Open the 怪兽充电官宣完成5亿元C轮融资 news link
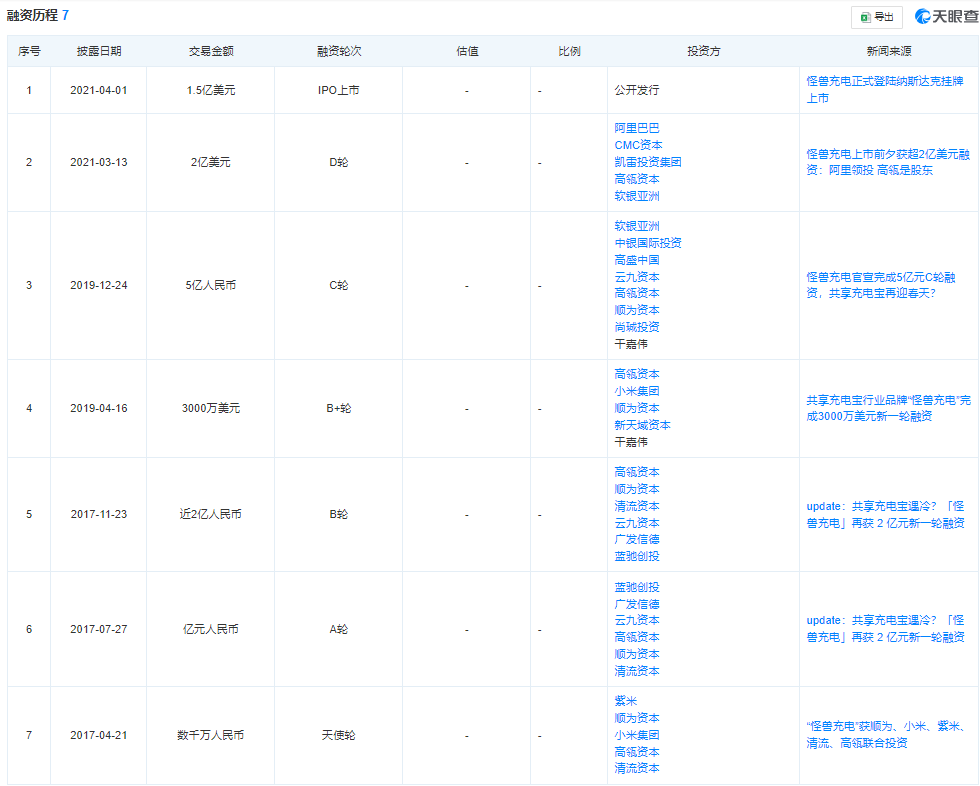 881,285
